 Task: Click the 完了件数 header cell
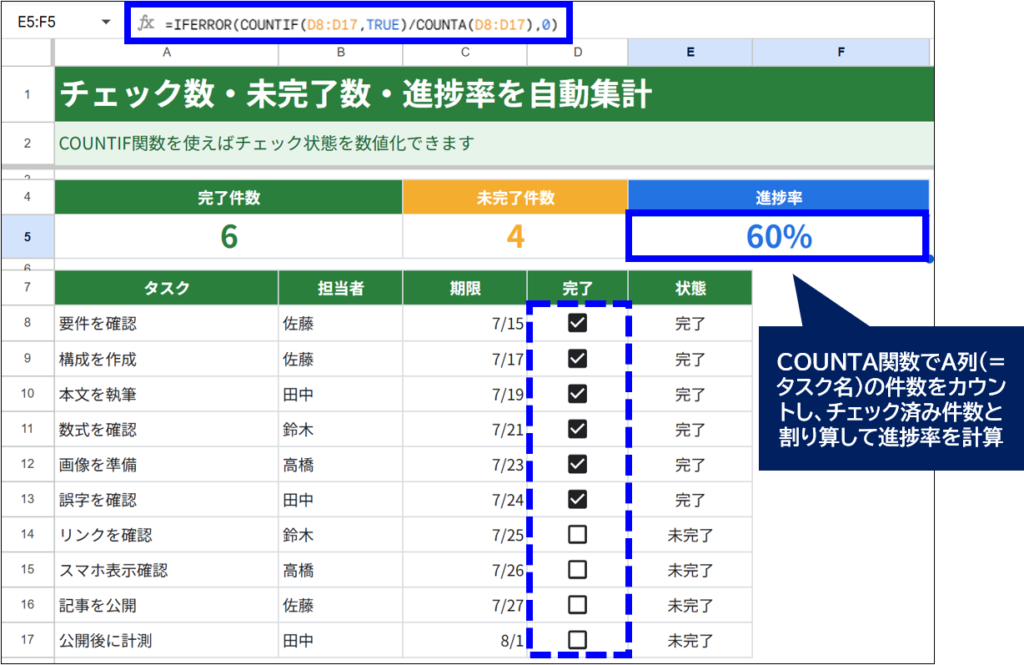[x=229, y=197]
